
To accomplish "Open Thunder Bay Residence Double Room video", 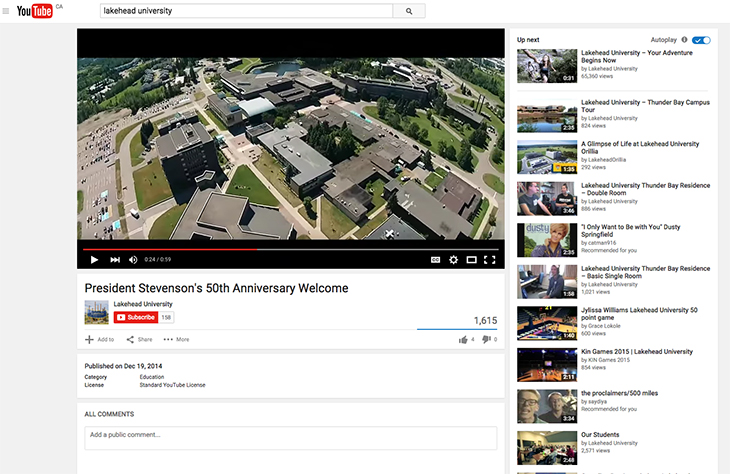I will click(x=645, y=189).
